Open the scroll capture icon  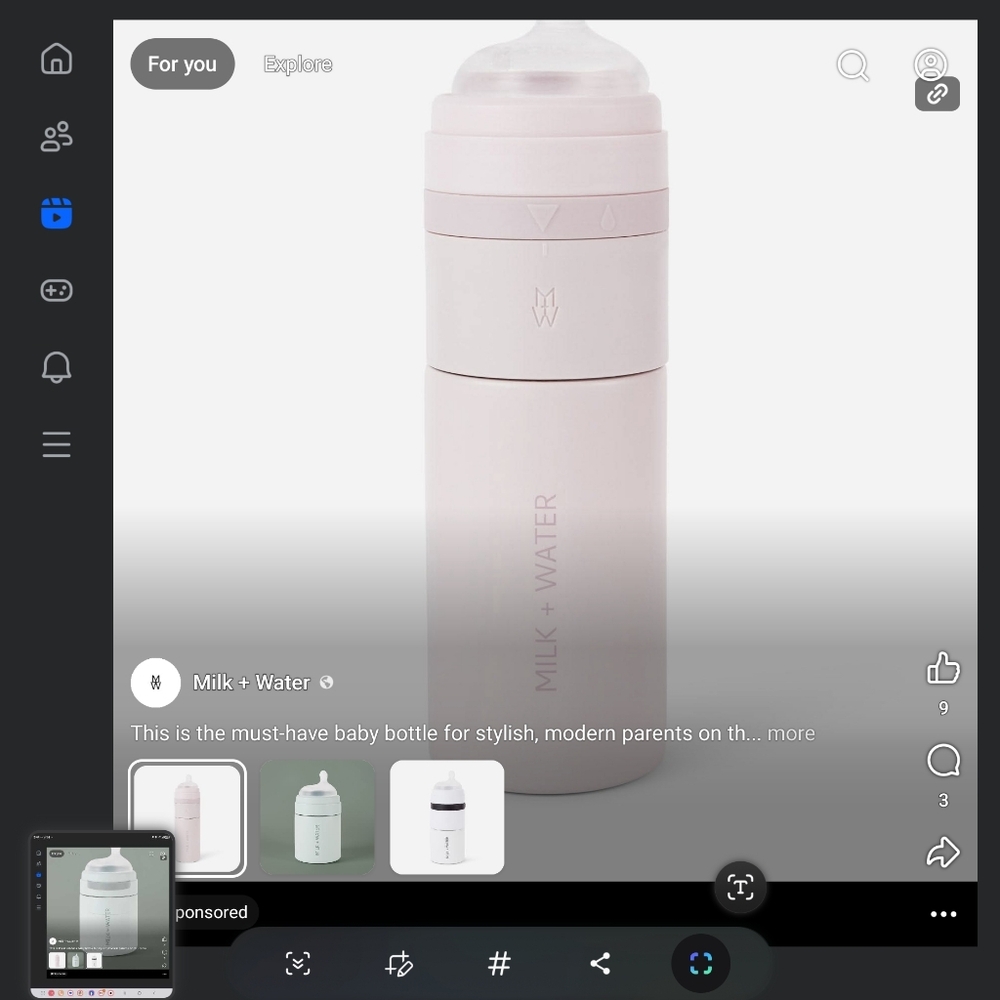[299, 963]
